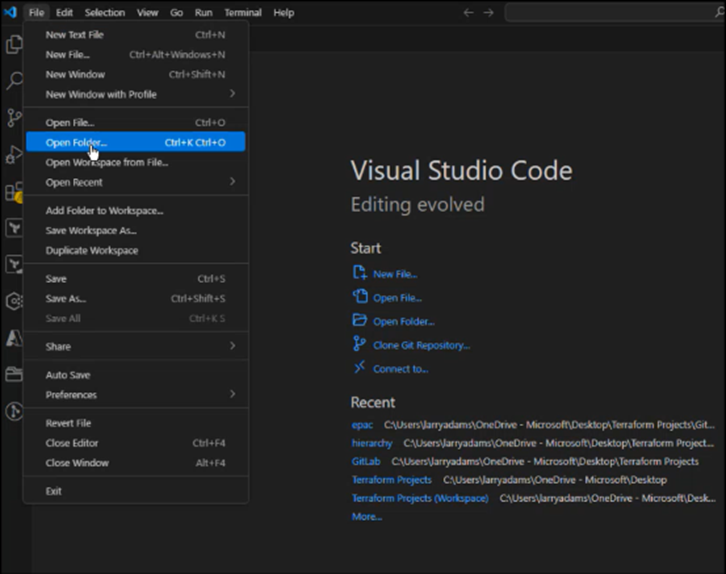This screenshot has width=726, height=574.
Task: Click Connect to... link
Action: pyautogui.click(x=401, y=369)
